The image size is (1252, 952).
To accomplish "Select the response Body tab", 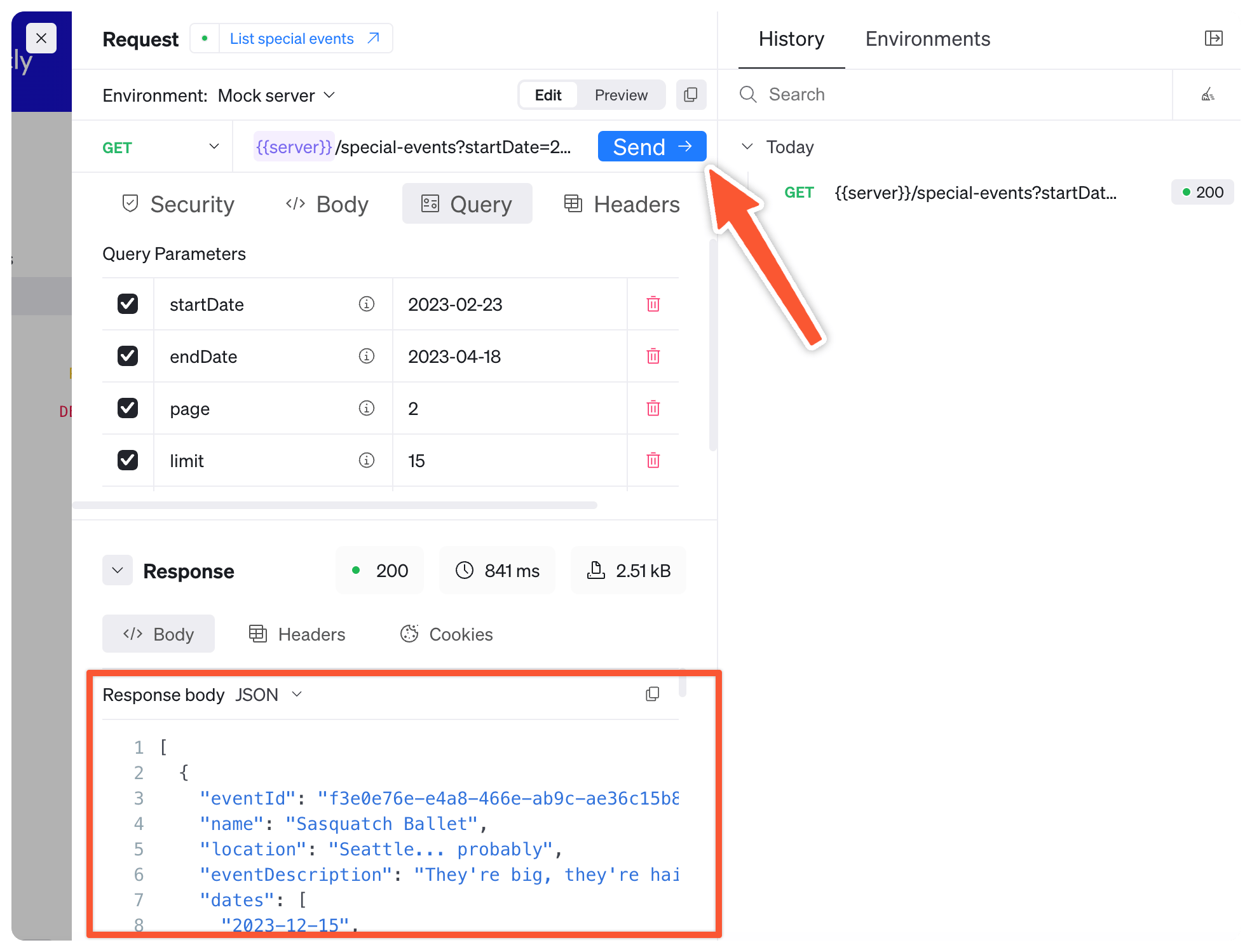I will 158,634.
